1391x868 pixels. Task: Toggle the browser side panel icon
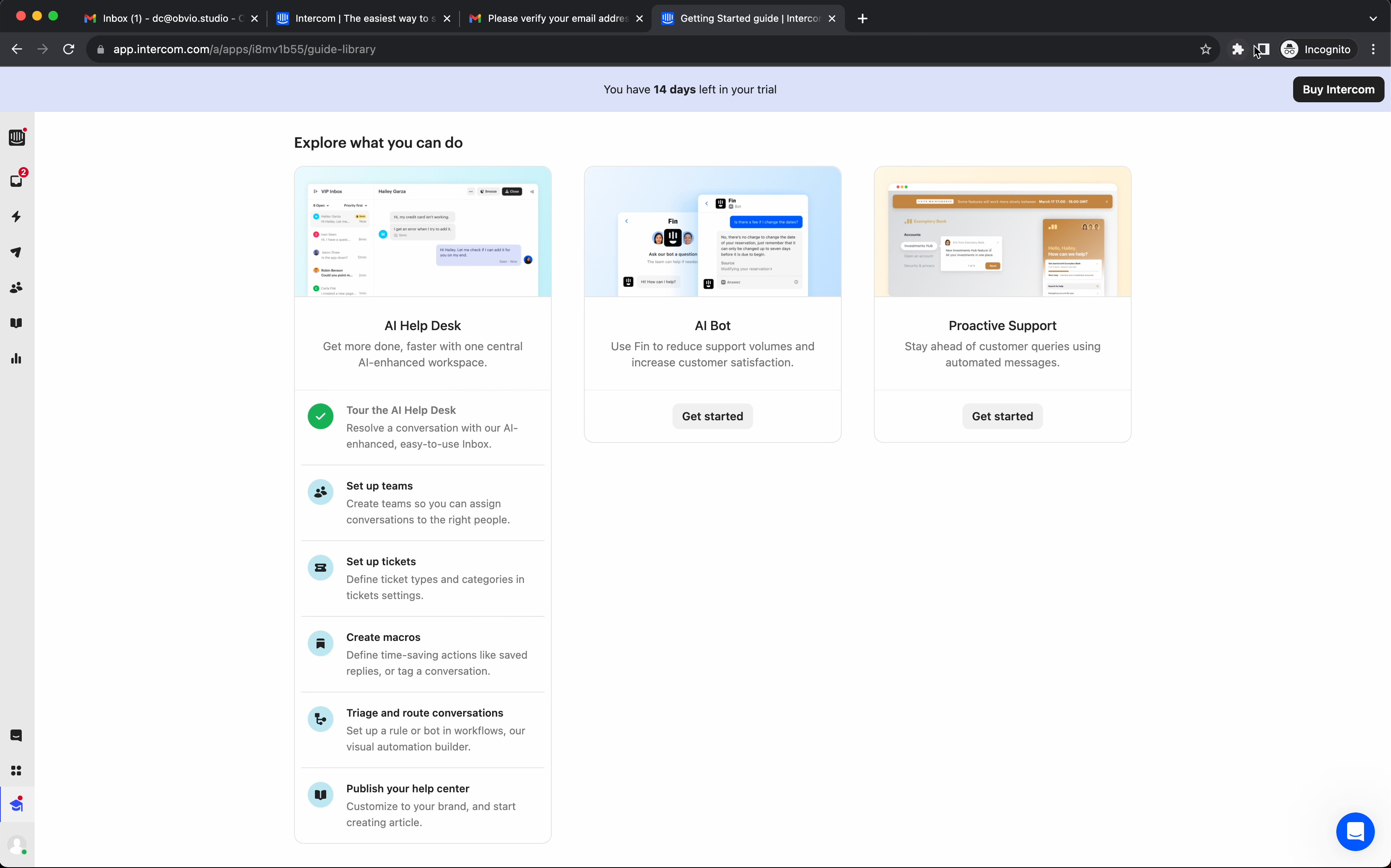pyautogui.click(x=1263, y=50)
